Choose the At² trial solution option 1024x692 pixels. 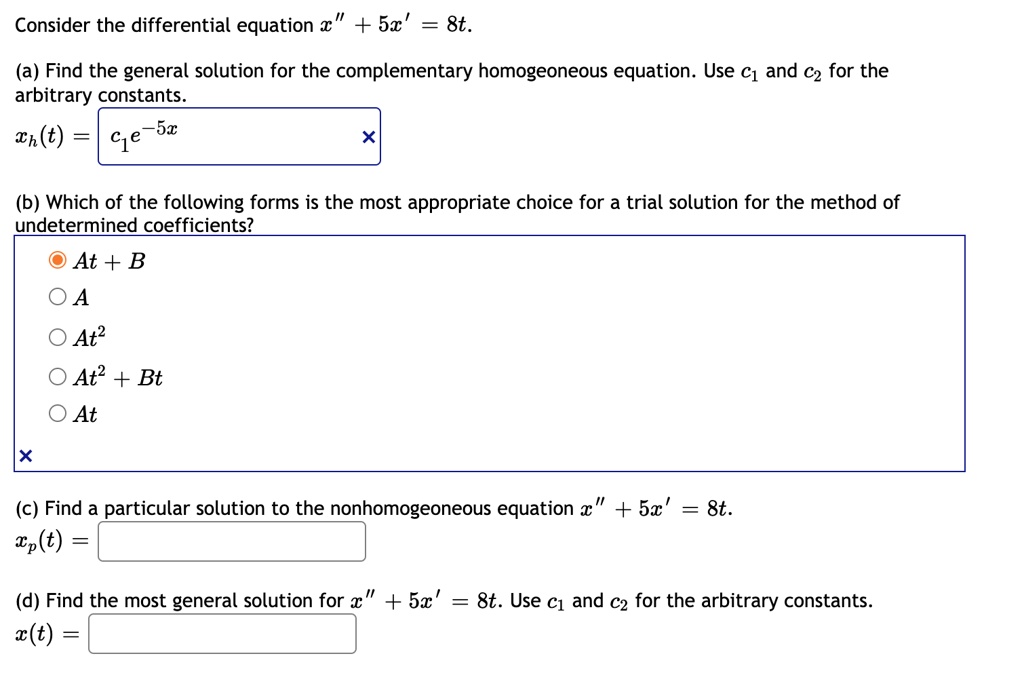click(x=56, y=337)
